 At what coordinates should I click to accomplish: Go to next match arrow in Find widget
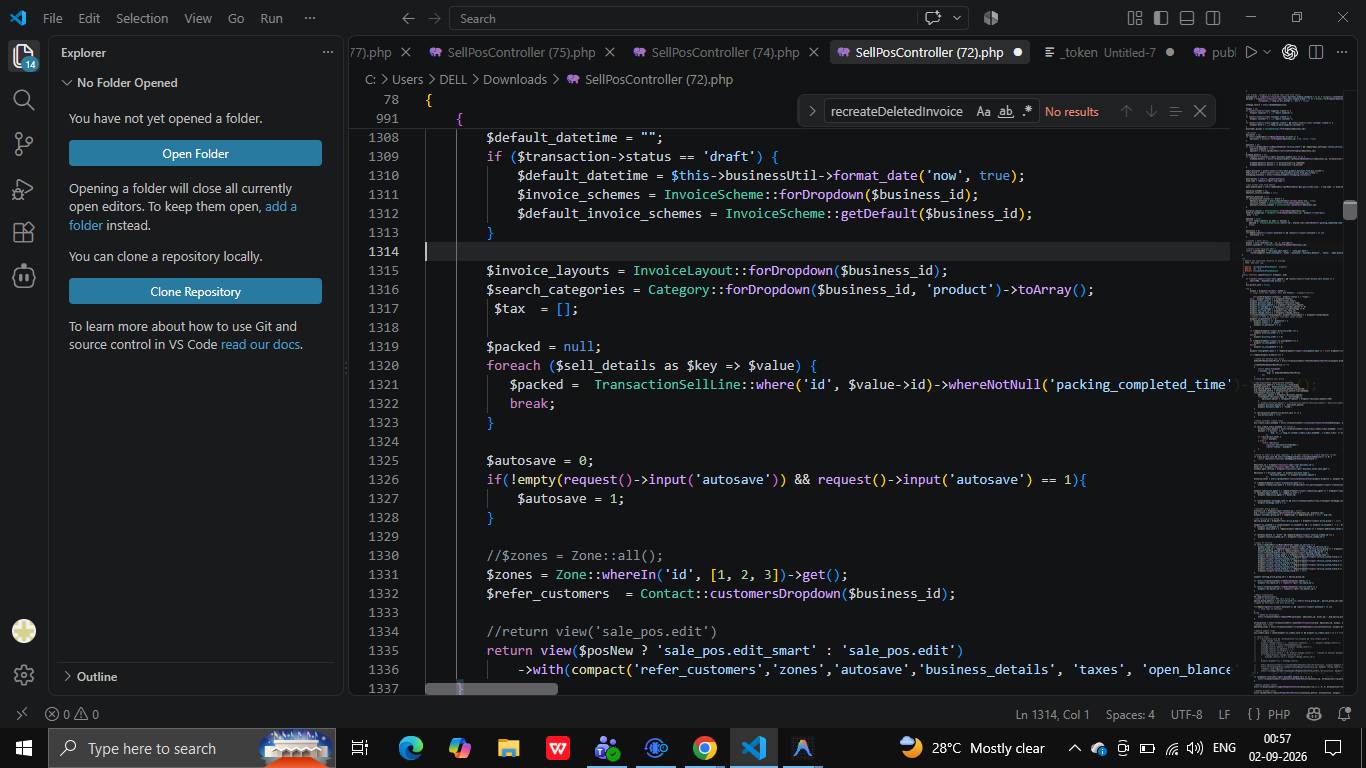pos(1151,111)
